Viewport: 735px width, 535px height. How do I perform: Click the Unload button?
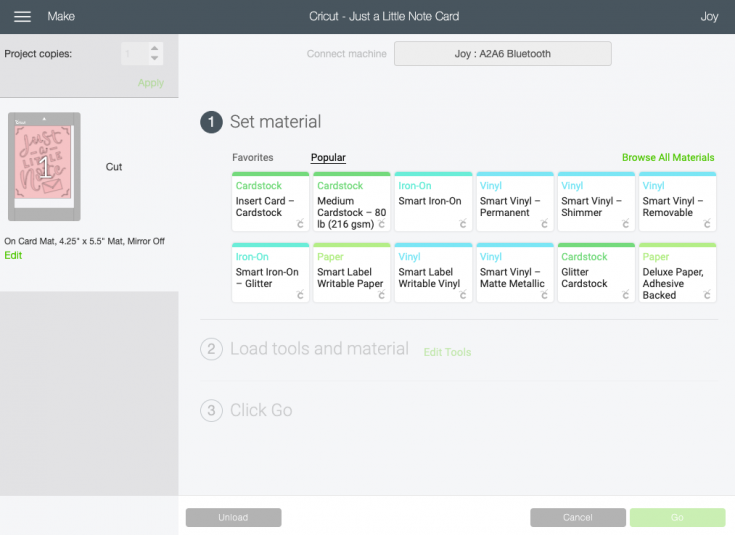(233, 517)
